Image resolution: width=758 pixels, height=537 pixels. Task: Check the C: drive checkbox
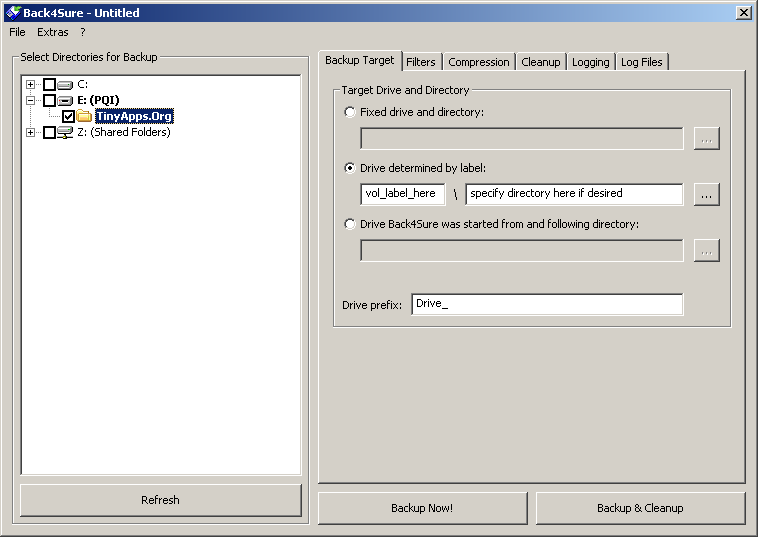[49, 85]
